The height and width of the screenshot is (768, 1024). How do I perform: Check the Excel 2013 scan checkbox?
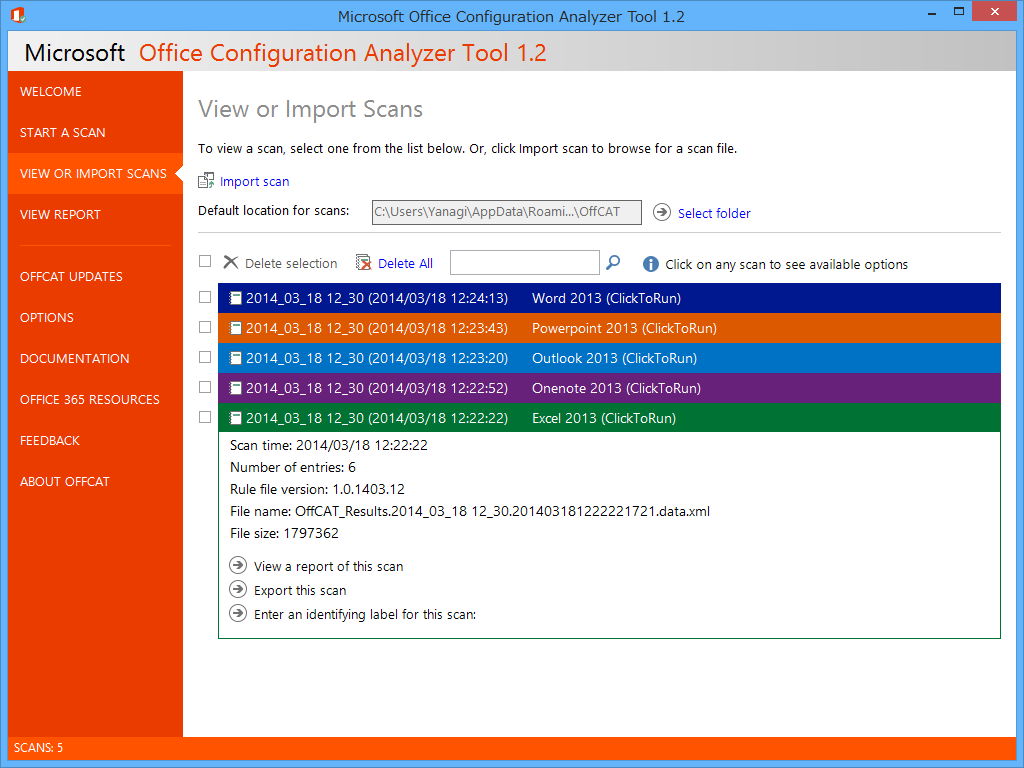pyautogui.click(x=205, y=417)
